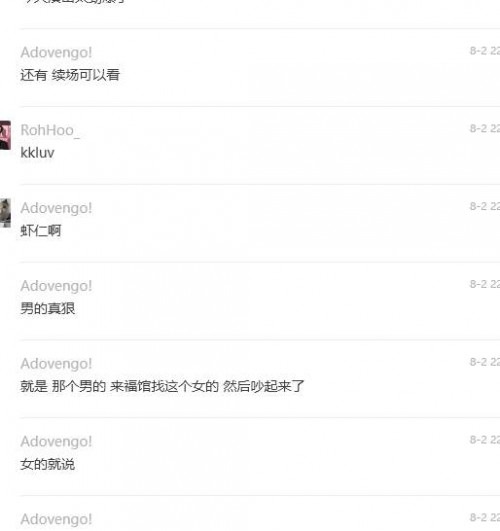Screen dimensions: 500x531
Task: Select message 还有 续场可以看
Action: (70, 75)
